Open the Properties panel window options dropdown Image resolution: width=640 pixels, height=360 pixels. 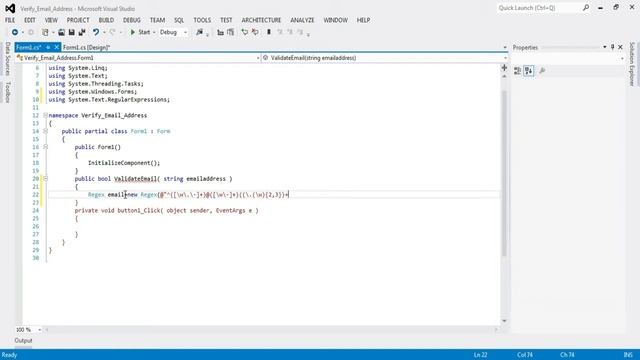coord(604,47)
